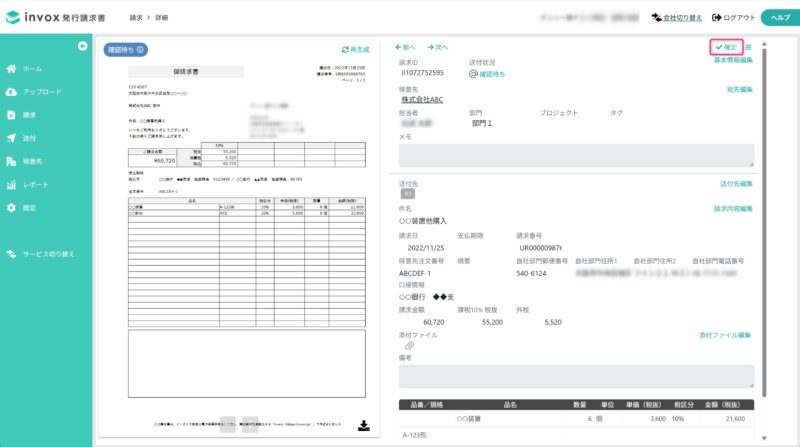This screenshot has width=800, height=447.
Task: Click the 確認待ち send status link
Action: (492, 74)
